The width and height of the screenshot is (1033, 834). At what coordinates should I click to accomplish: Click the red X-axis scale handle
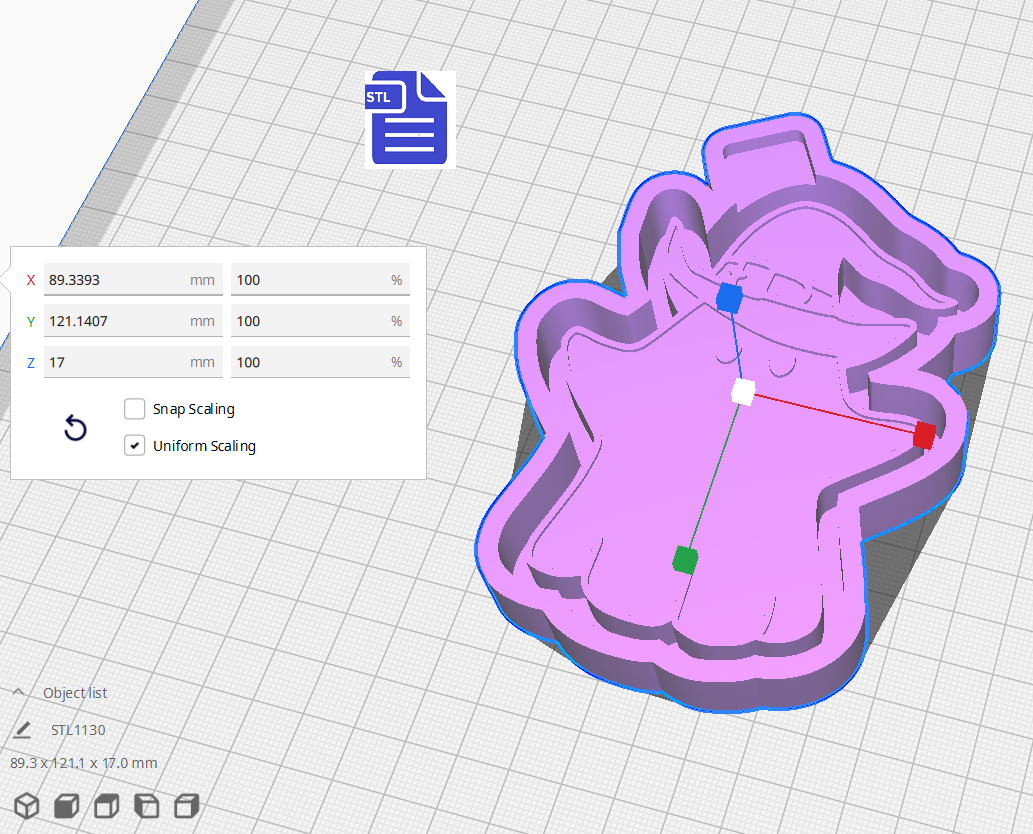(x=922, y=435)
